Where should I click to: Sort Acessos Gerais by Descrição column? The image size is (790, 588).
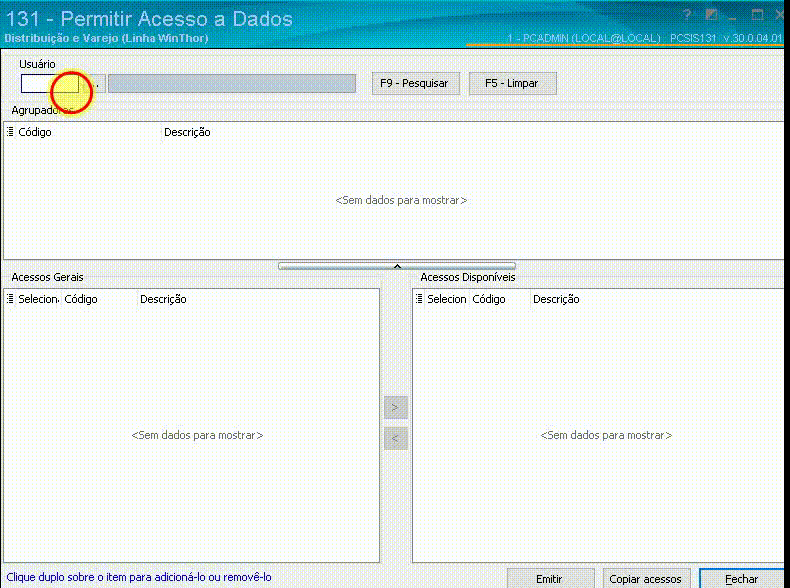(163, 299)
